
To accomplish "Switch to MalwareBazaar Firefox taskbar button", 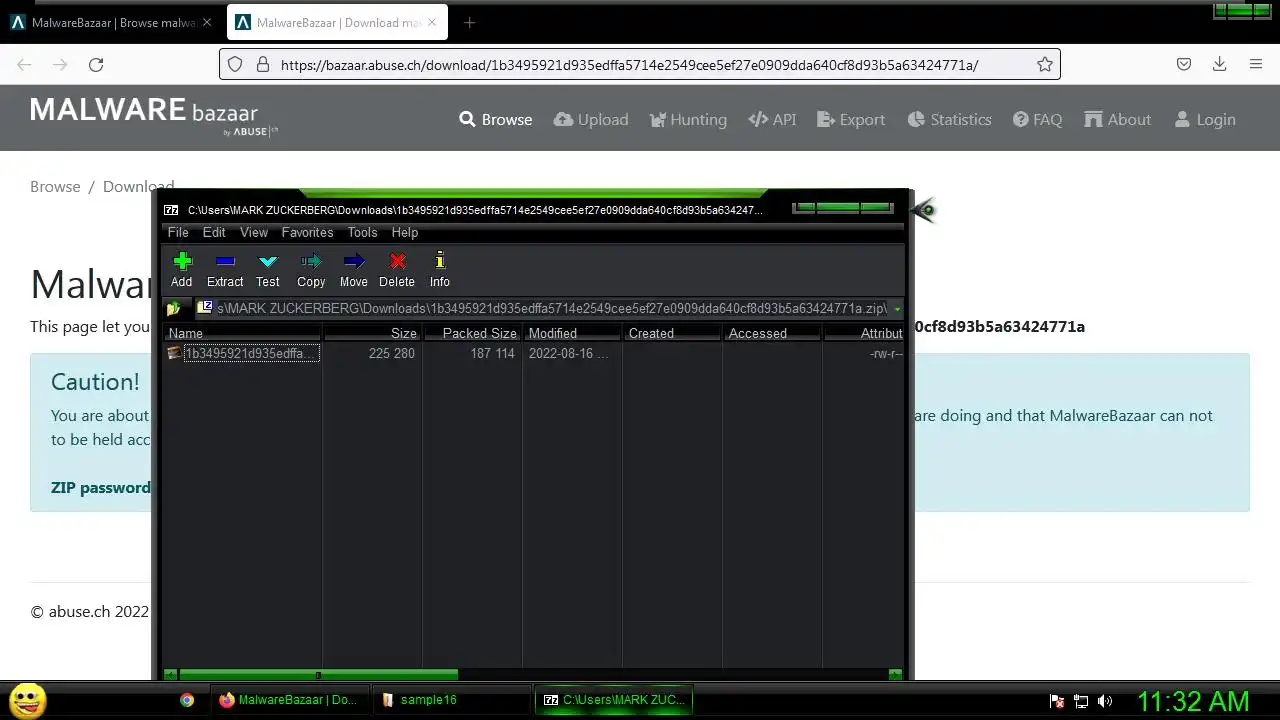I will coord(289,700).
